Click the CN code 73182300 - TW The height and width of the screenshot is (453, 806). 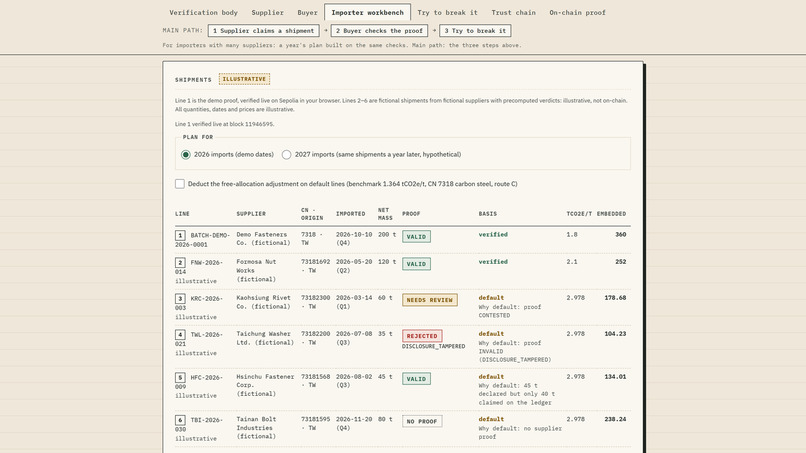[316, 302]
